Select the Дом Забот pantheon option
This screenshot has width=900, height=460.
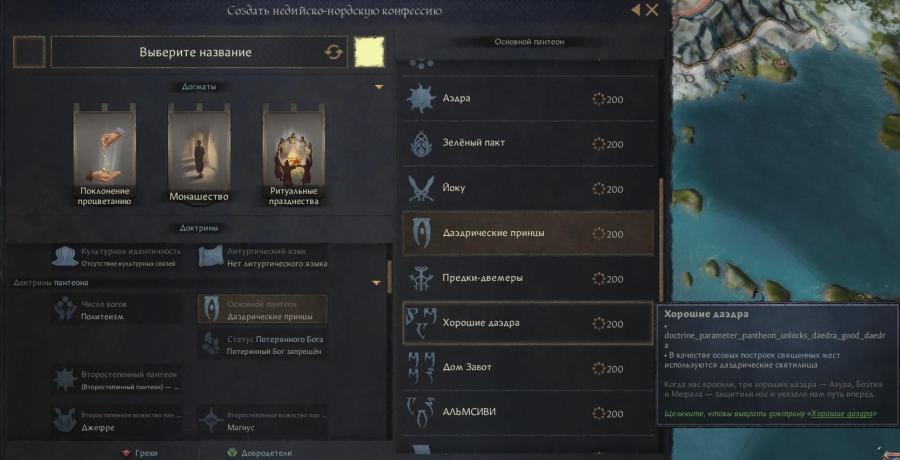(x=528, y=368)
